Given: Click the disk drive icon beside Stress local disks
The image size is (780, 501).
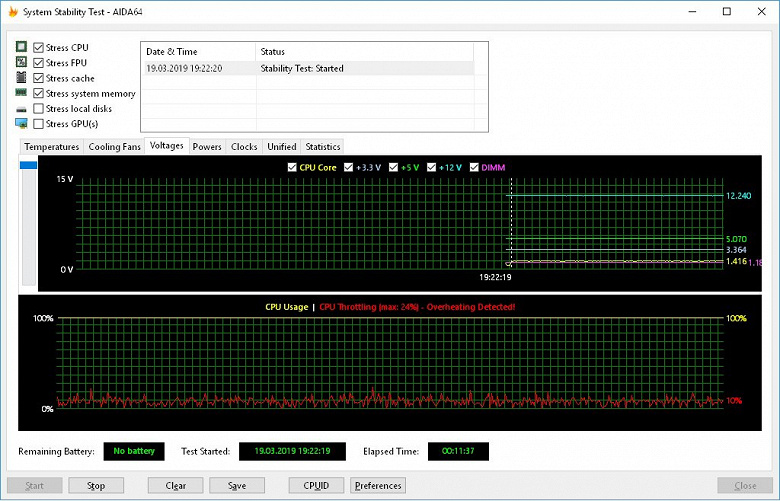Looking at the screenshot, I should (21, 109).
